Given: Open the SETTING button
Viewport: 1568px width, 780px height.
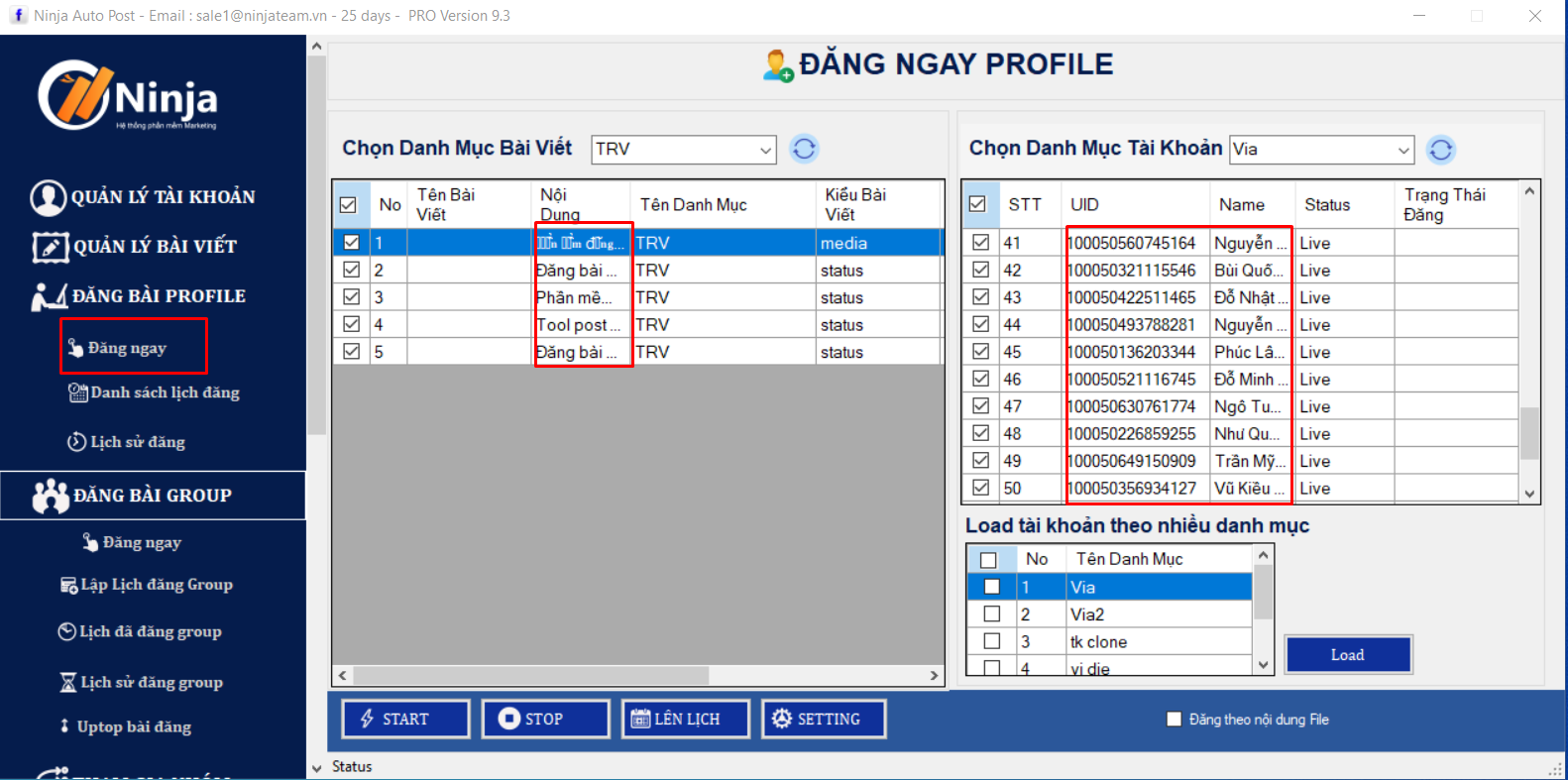Looking at the screenshot, I should coord(824,719).
